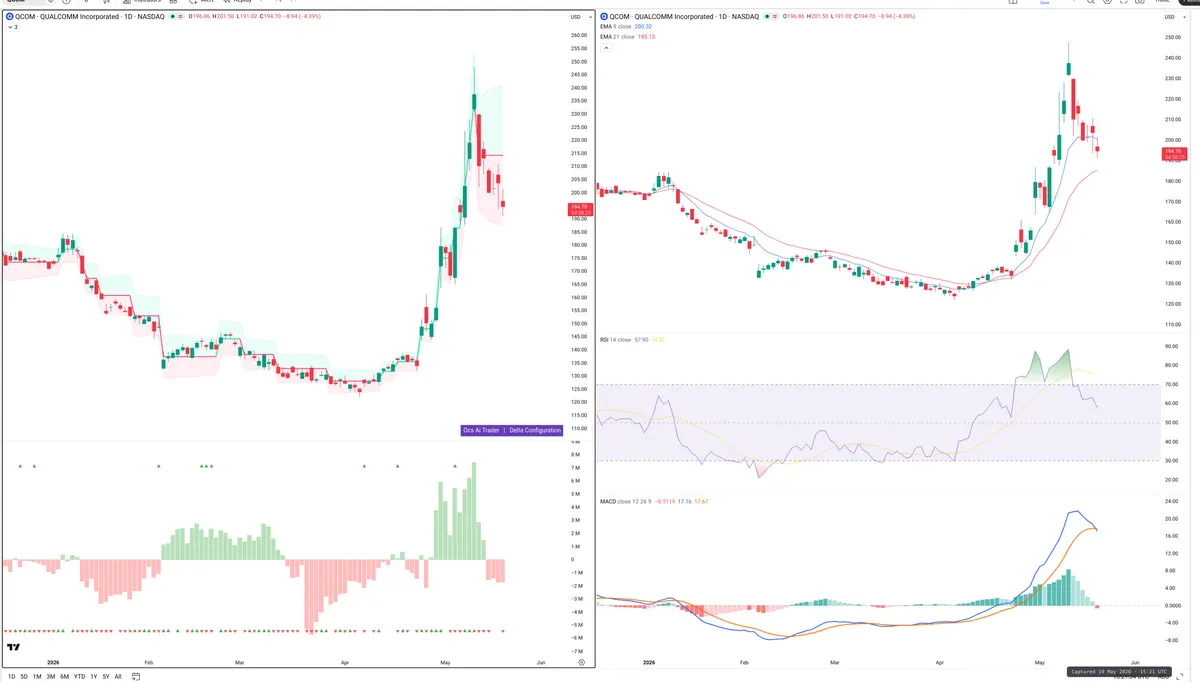Select All date range
Screen dimensions: 1200x683
[x=118, y=677]
